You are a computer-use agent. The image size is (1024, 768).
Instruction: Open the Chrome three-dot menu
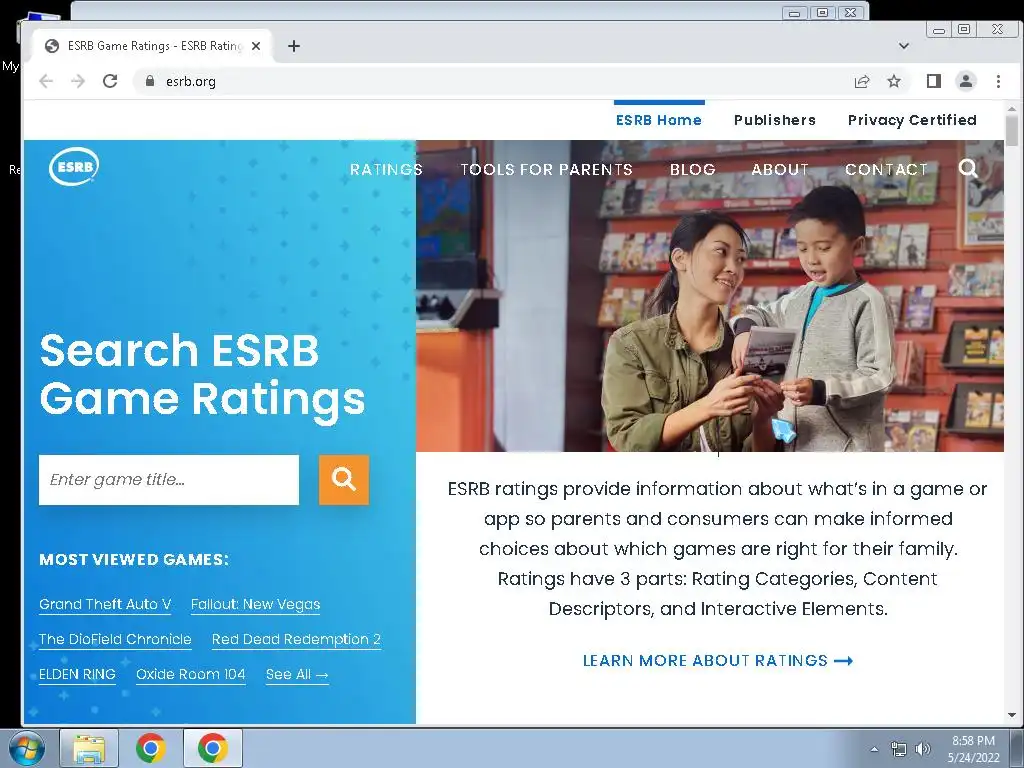(998, 81)
